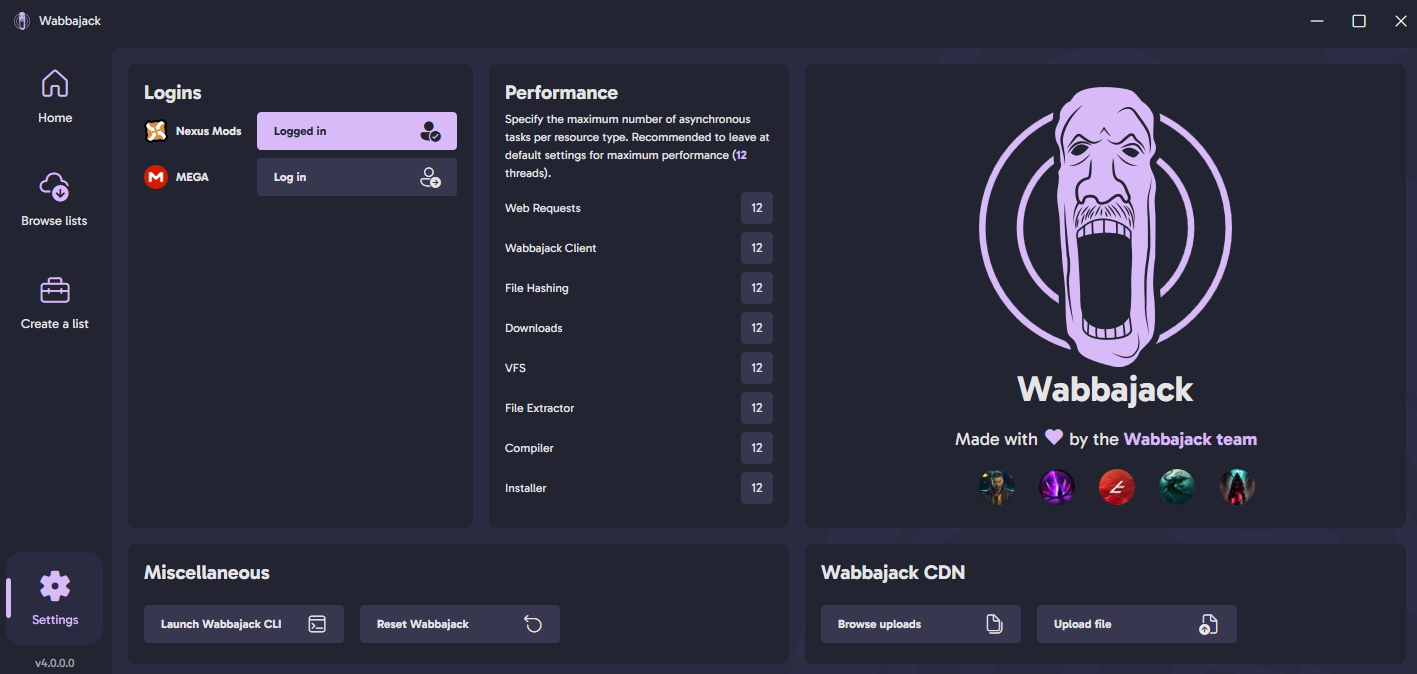Click the File Extractor label
The height and width of the screenshot is (674, 1417).
540,408
